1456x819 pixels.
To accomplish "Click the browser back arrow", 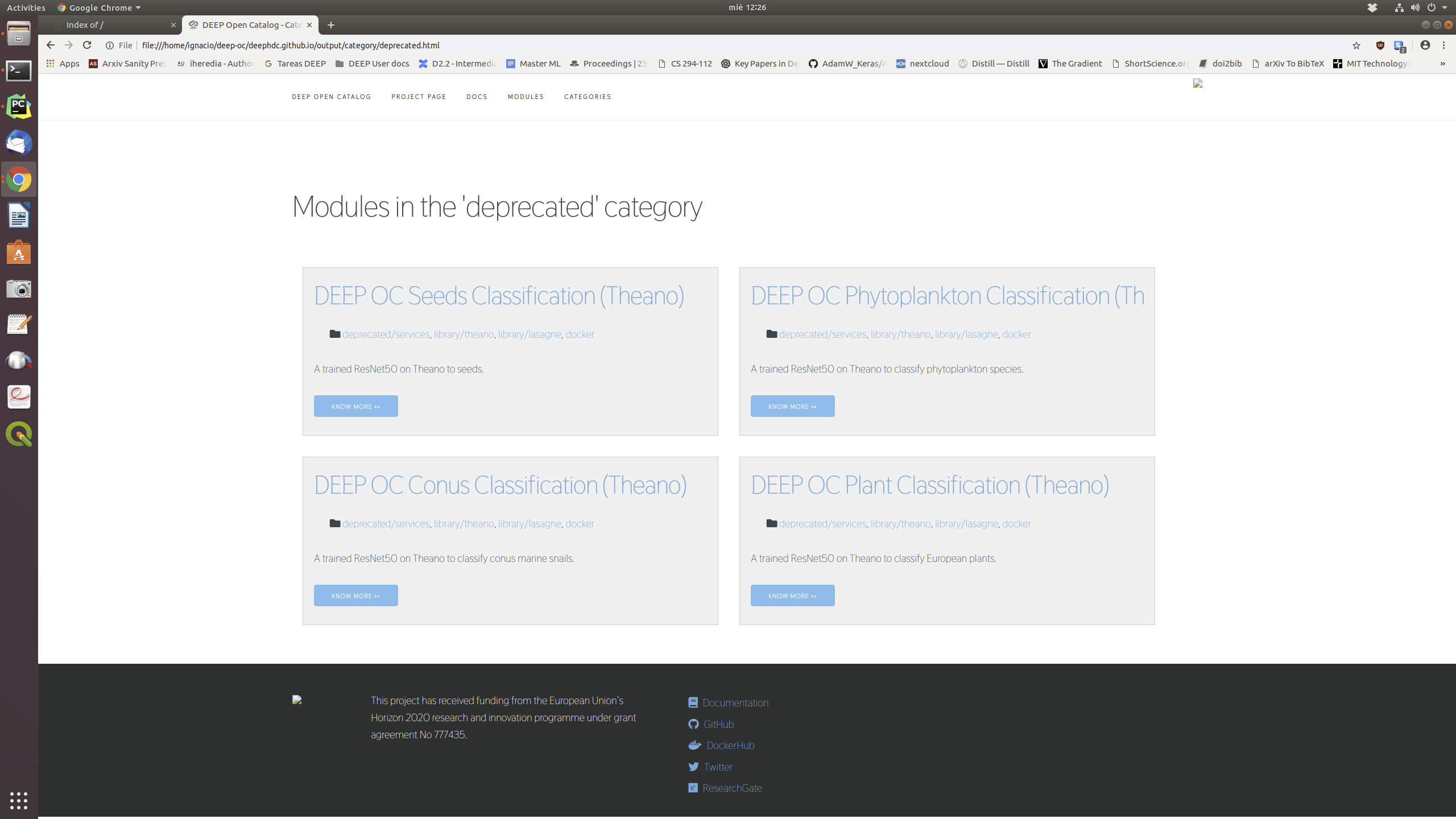I will [x=50, y=45].
